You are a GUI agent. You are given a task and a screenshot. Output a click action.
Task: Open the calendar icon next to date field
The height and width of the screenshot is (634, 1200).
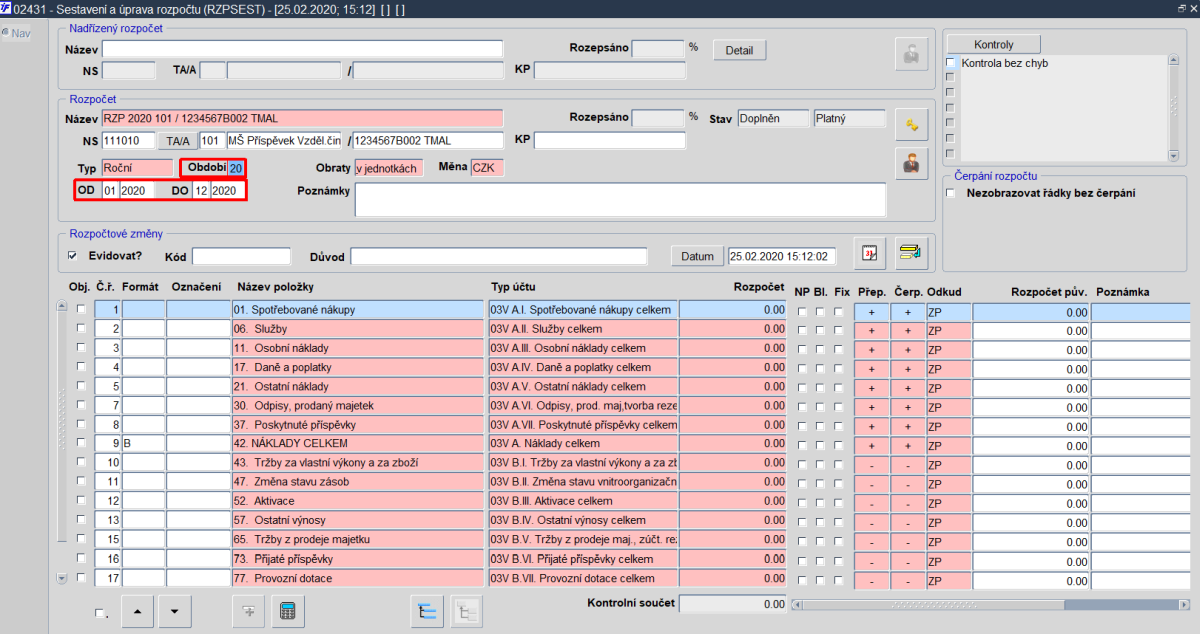point(870,253)
